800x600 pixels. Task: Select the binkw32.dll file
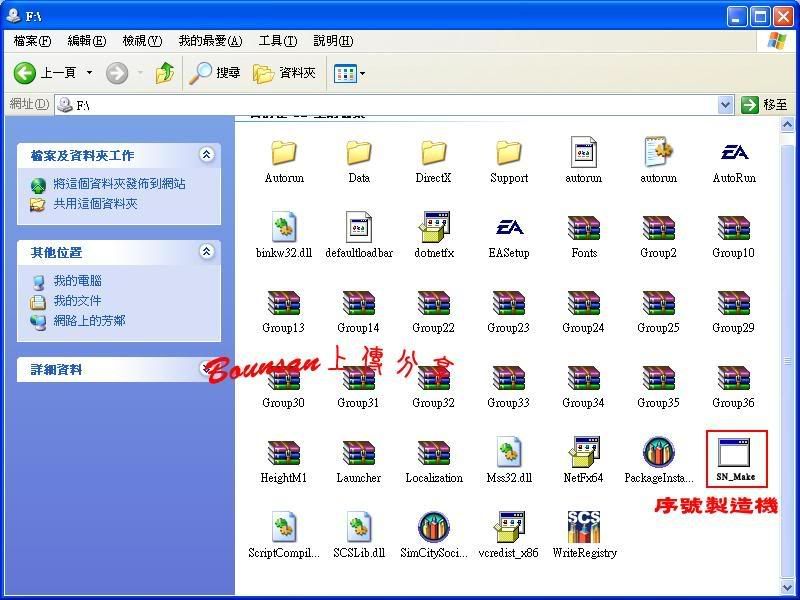click(x=284, y=236)
